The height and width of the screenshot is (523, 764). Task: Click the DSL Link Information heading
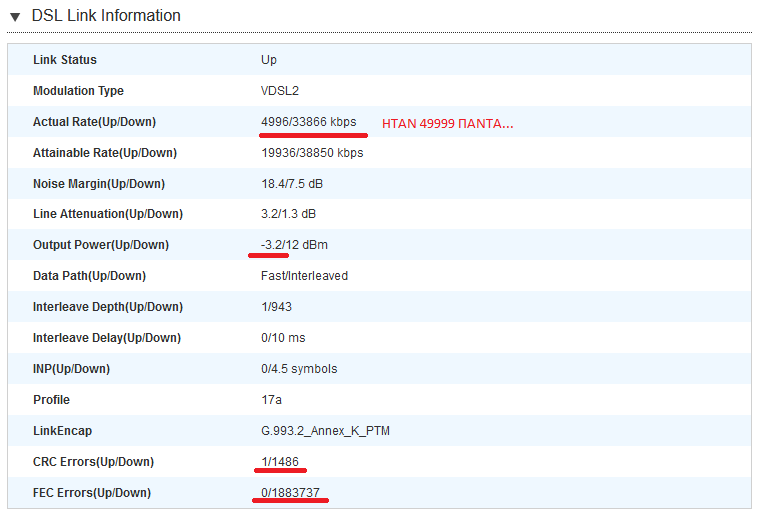[106, 16]
